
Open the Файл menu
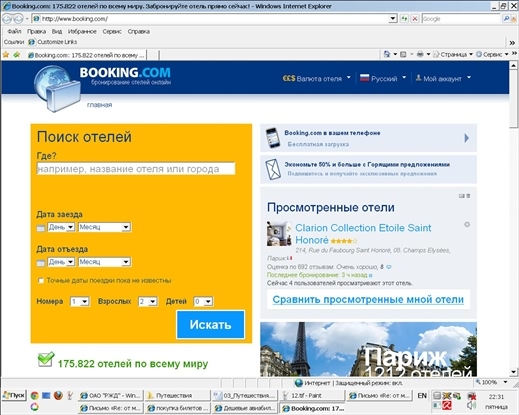tap(14, 31)
